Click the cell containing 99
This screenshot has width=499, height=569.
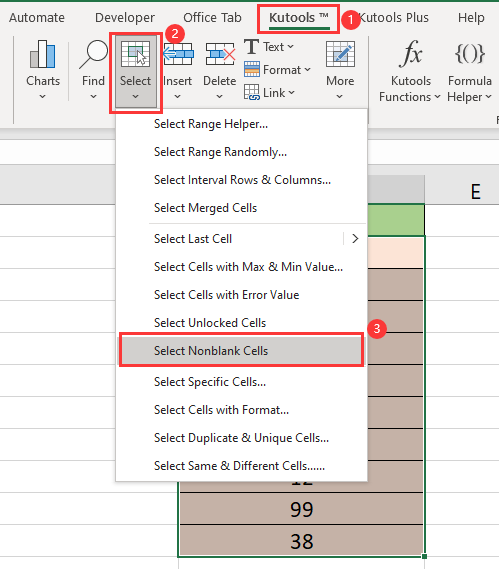302,509
